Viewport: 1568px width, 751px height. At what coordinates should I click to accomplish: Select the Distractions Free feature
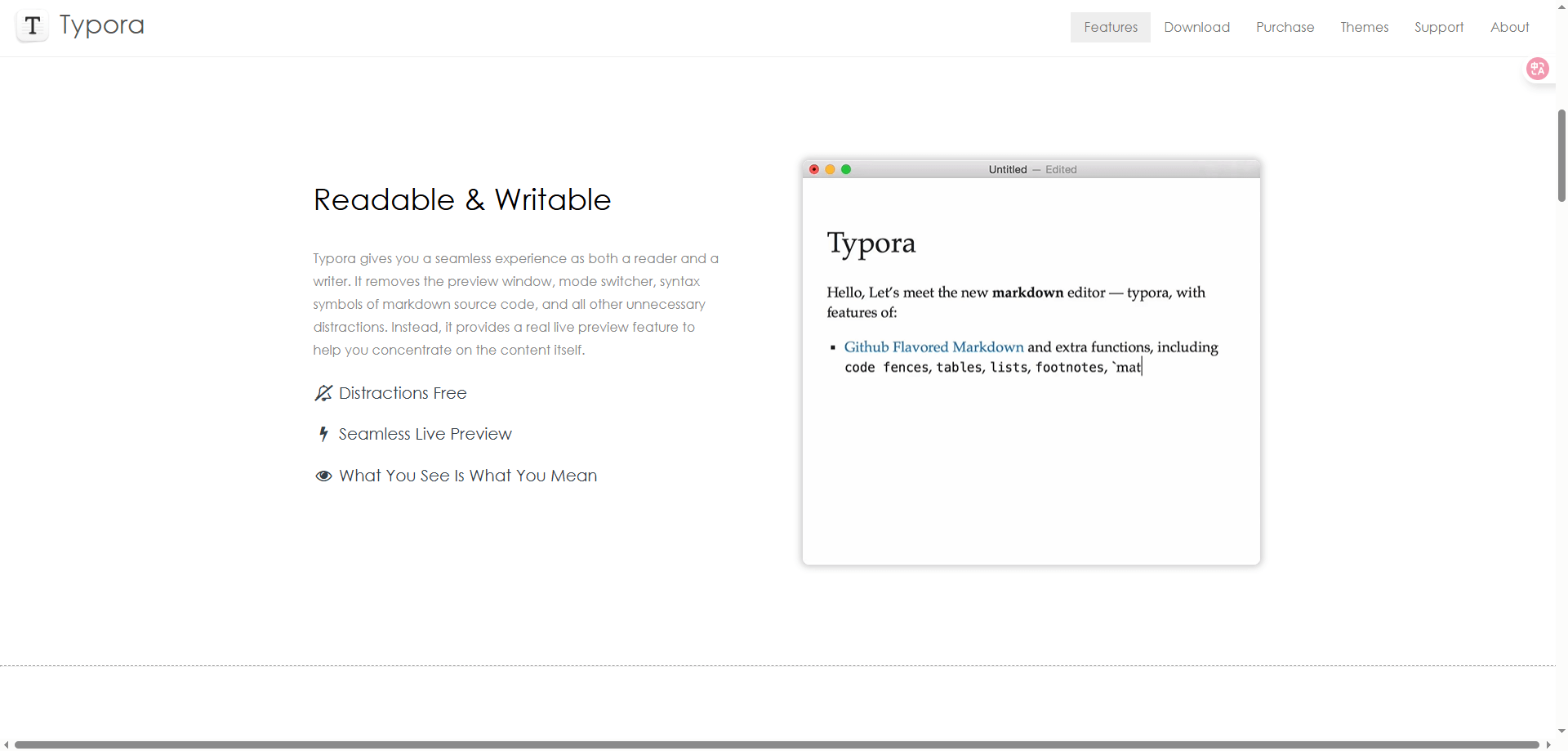403,393
